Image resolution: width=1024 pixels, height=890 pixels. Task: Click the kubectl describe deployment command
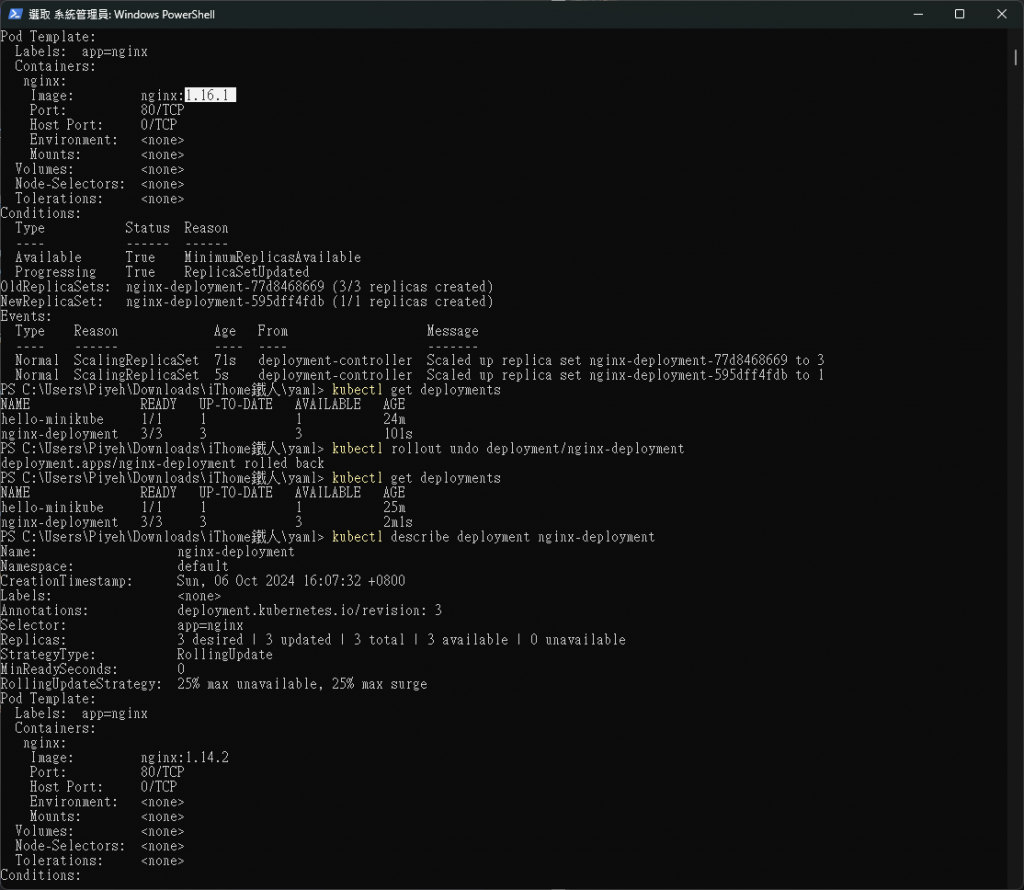(493, 537)
